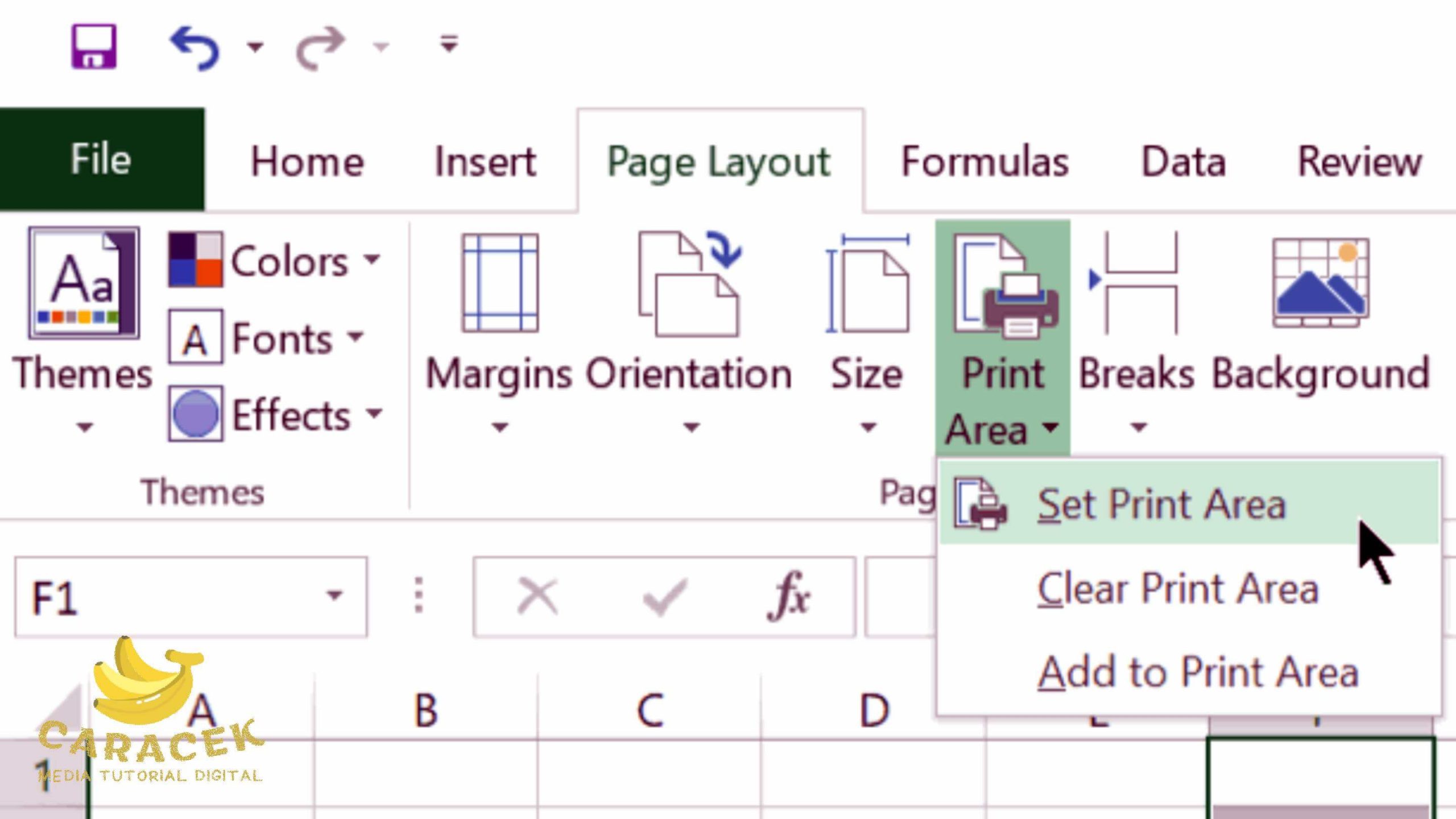
Task: Click the Save floppy disk icon
Action: [94, 47]
